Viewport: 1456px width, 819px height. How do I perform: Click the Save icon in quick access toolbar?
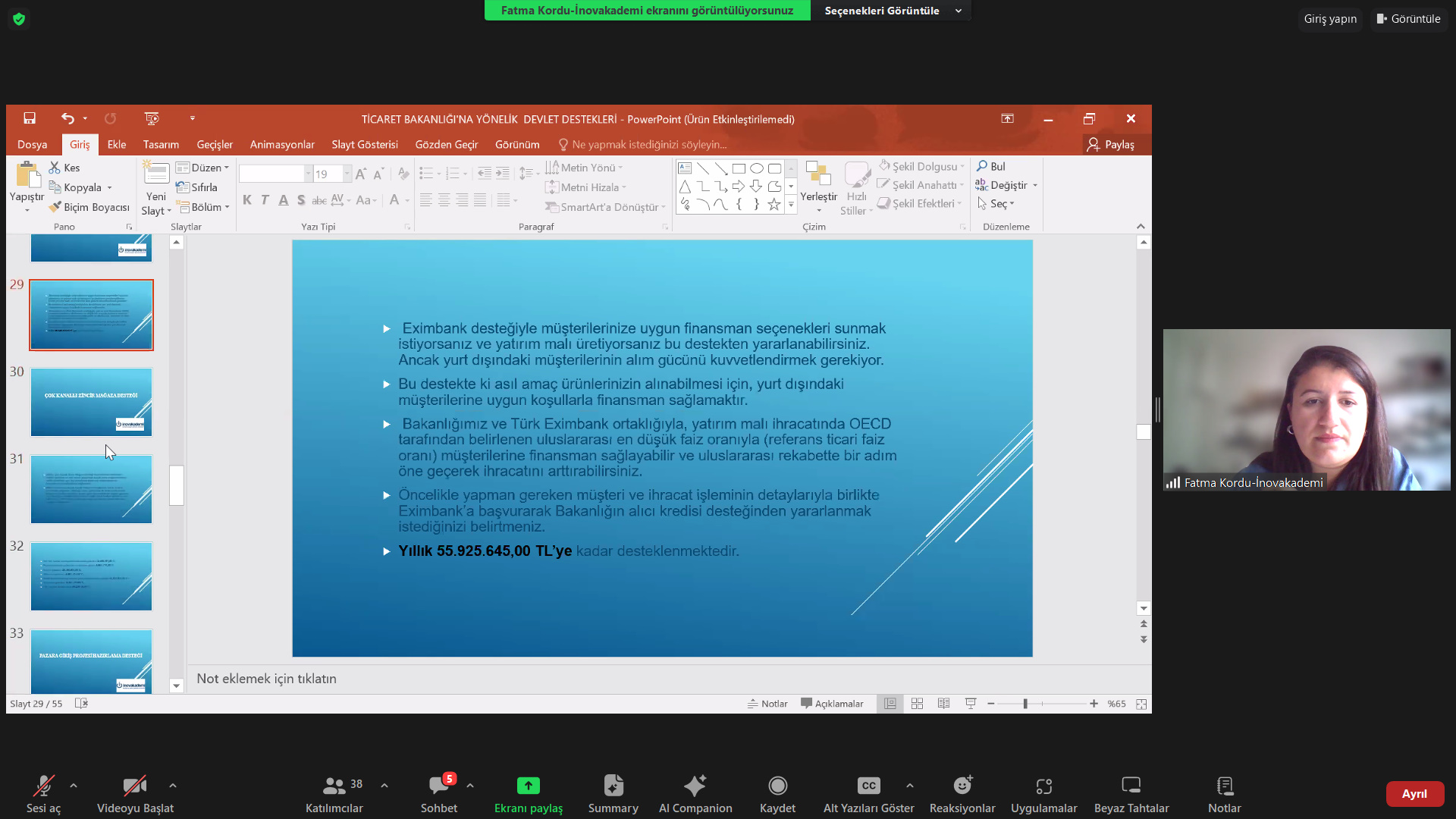pos(30,118)
